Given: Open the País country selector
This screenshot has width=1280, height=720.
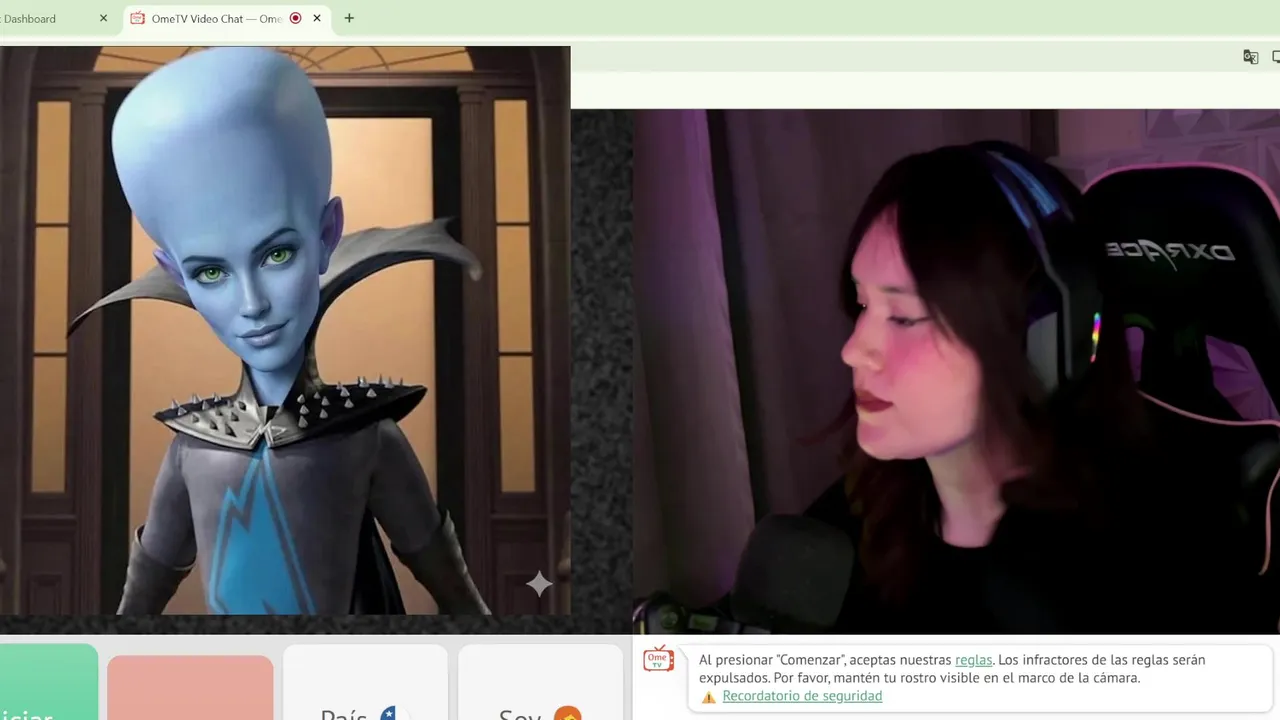Looking at the screenshot, I should [x=365, y=683].
